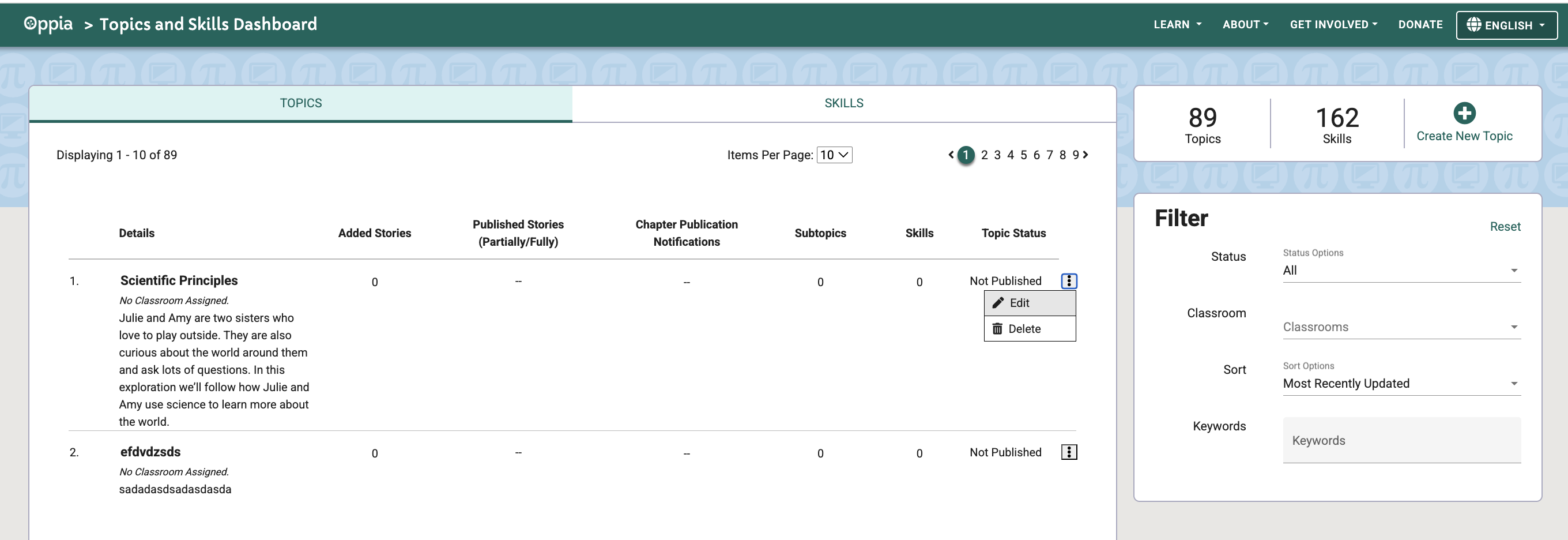1568x540 pixels.
Task: Click the Oppia logo
Action: click(x=48, y=24)
